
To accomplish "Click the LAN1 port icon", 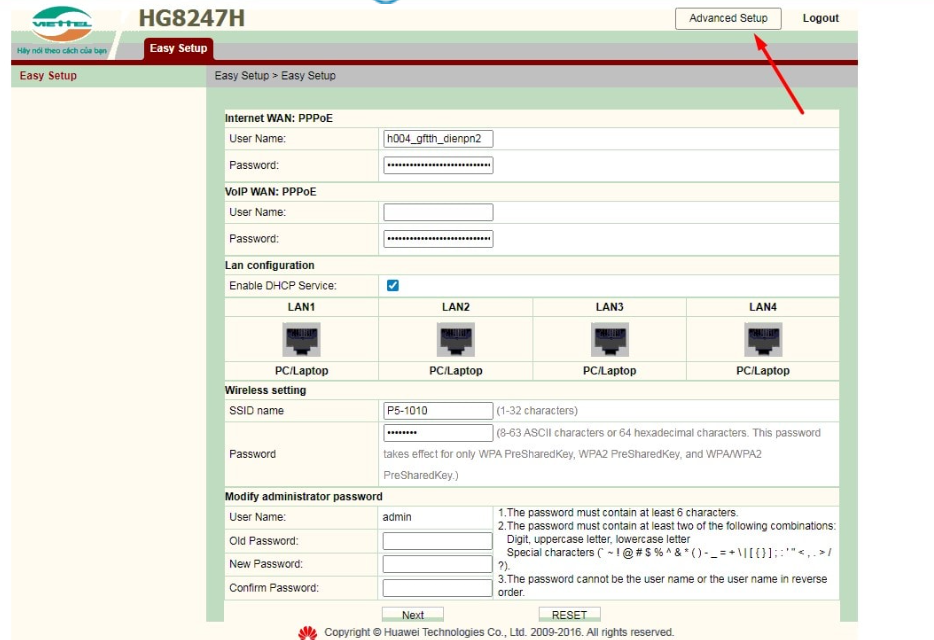I will (301, 340).
